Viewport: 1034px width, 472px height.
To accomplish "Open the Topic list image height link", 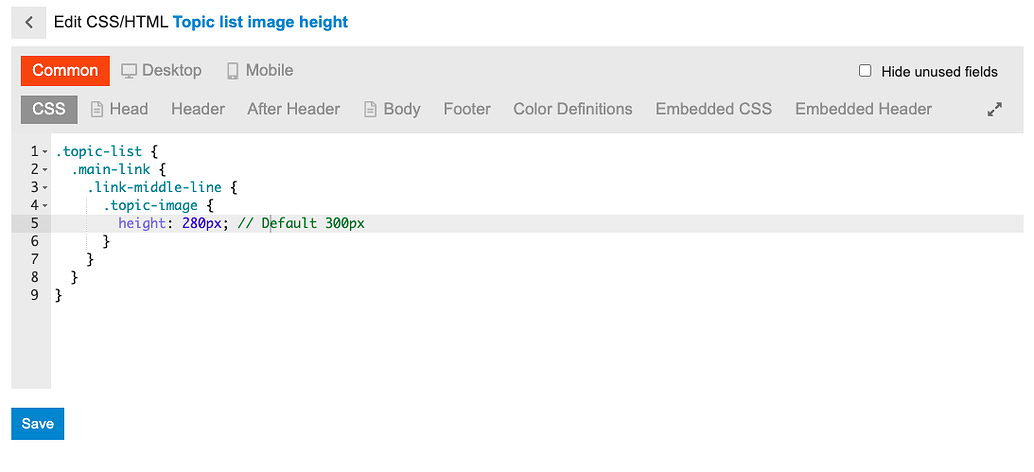I will click(x=261, y=22).
